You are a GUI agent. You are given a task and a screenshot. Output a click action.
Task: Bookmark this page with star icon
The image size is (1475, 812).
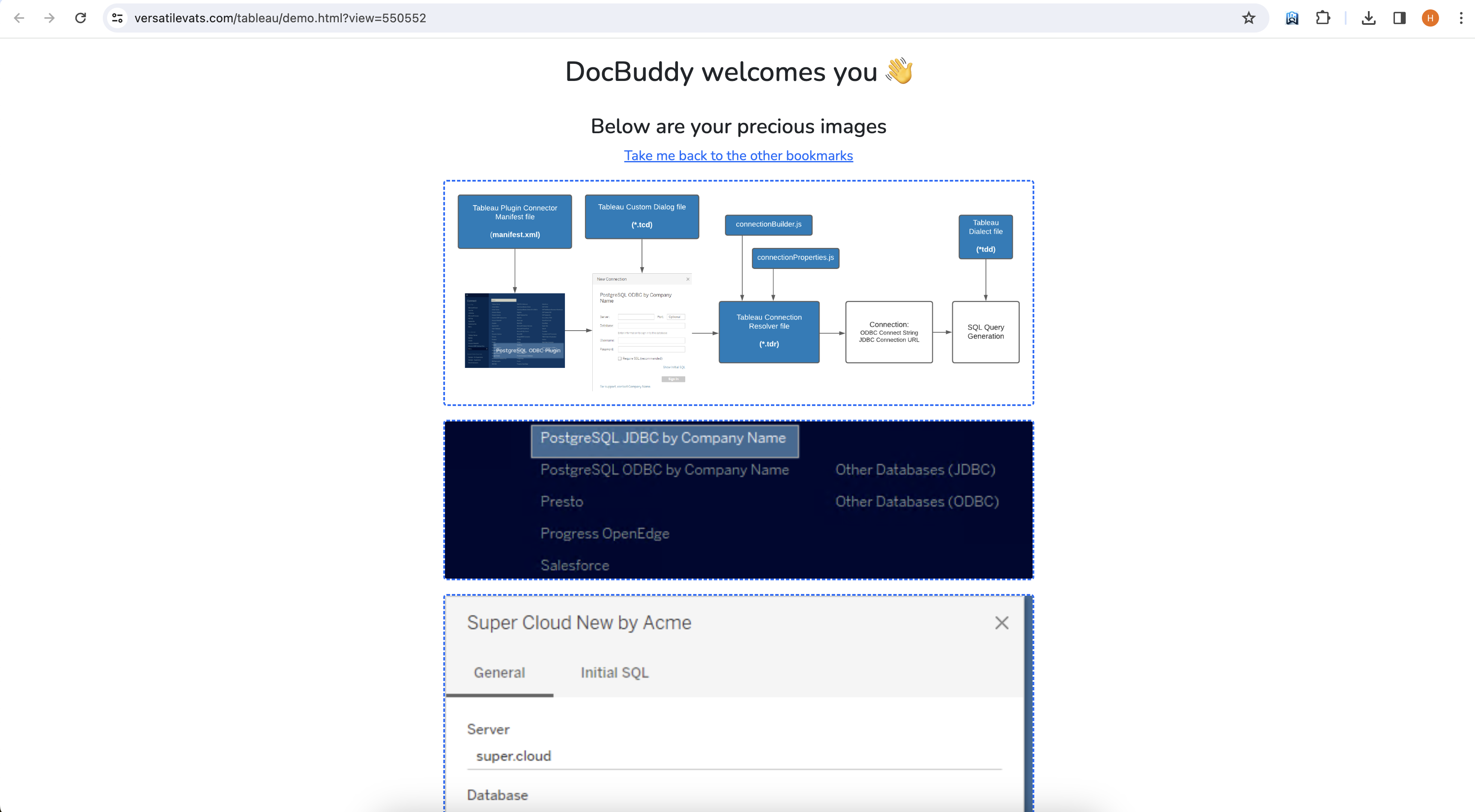click(1249, 18)
